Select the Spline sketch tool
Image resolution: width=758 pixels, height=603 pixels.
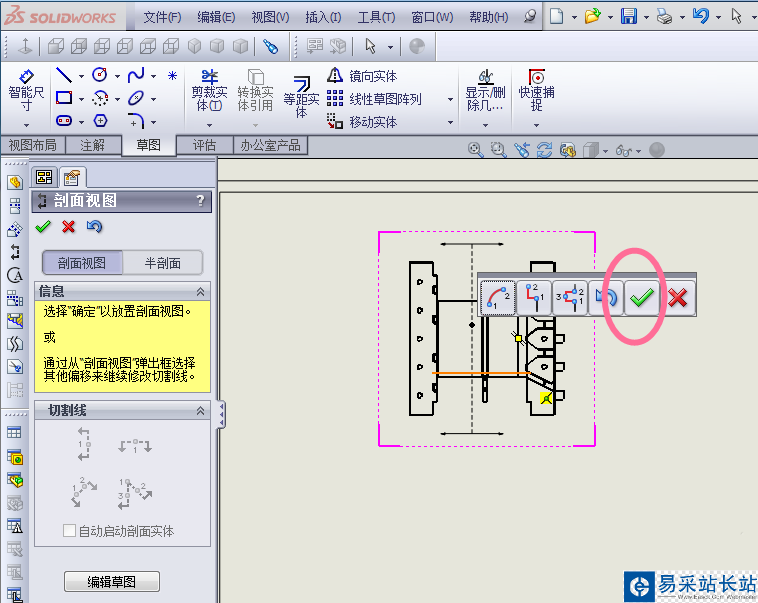pyautogui.click(x=136, y=75)
